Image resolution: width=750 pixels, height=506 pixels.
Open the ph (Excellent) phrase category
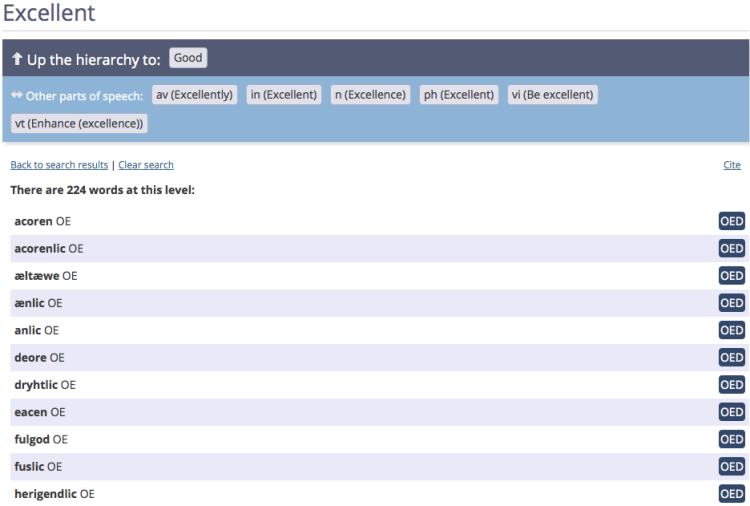pos(459,95)
